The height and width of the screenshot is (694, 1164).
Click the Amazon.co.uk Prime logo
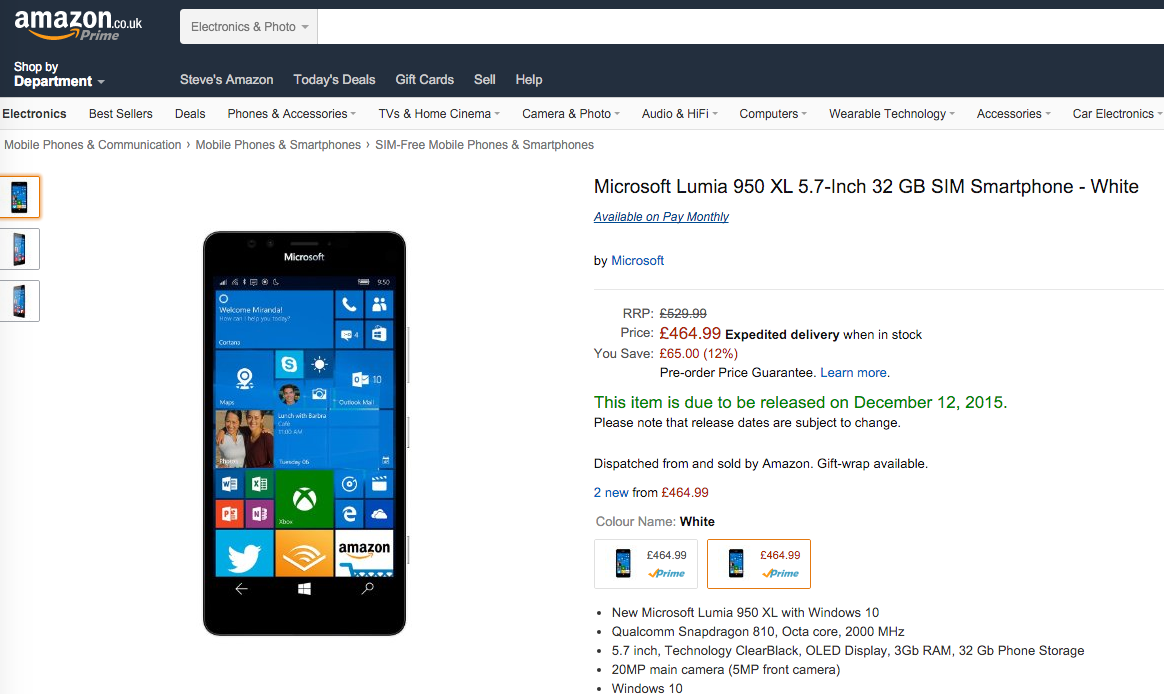pyautogui.click(x=78, y=25)
